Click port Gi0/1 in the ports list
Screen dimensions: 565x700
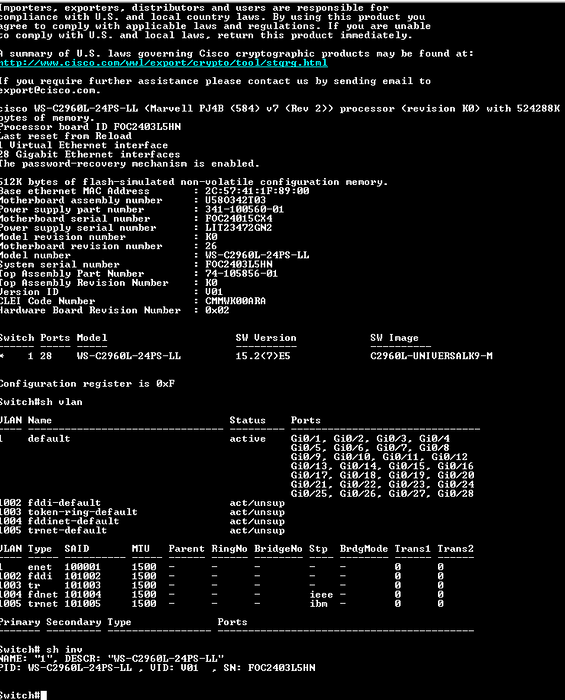pos(306,439)
